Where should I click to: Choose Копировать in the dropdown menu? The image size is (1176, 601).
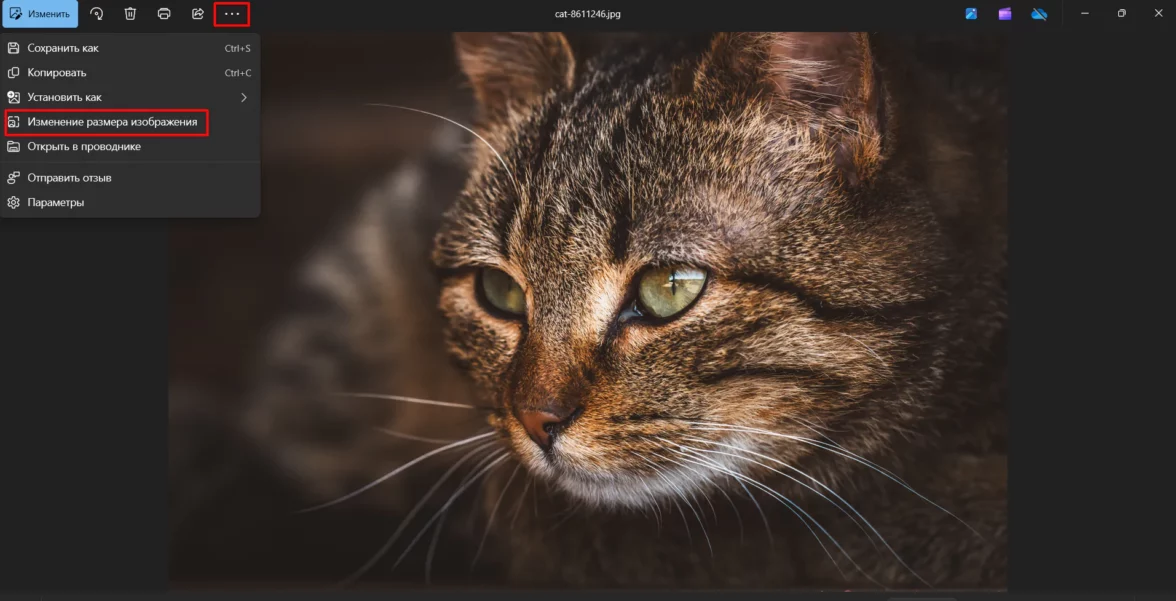(x=57, y=73)
